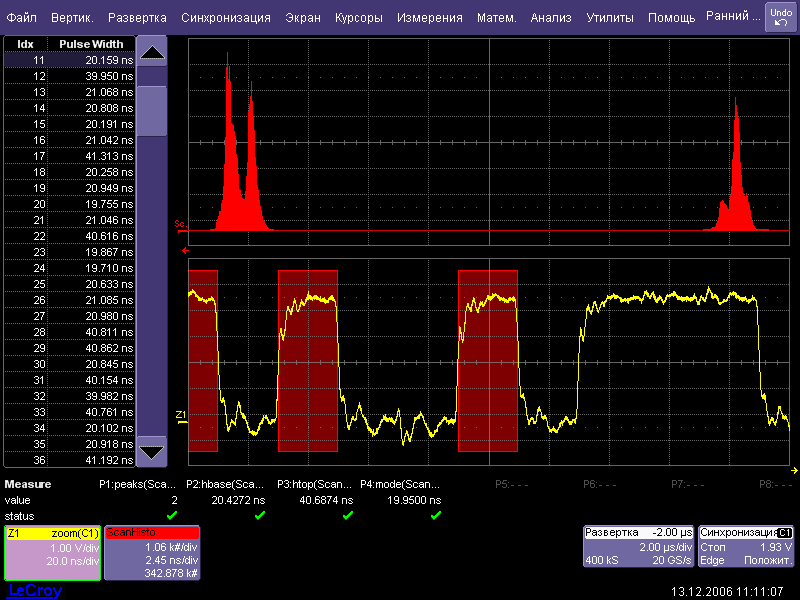Click the Undo button
The image size is (800, 600).
781,17
